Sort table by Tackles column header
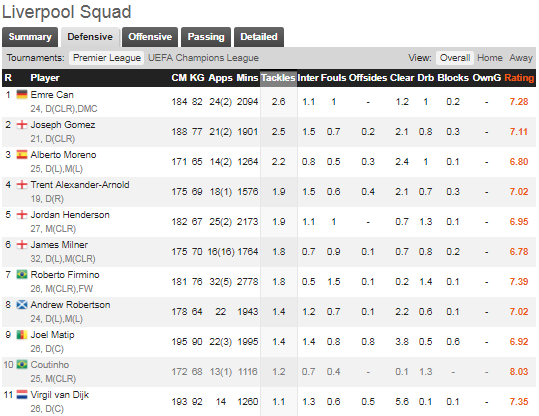Screen dimensions: 539x416 278,78
